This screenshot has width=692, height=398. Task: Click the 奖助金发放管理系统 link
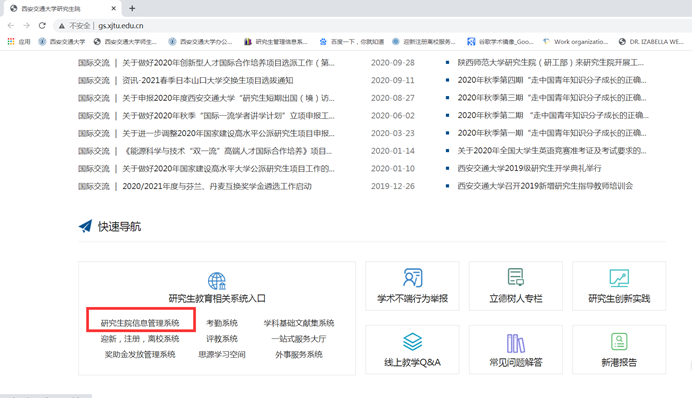[140, 354]
